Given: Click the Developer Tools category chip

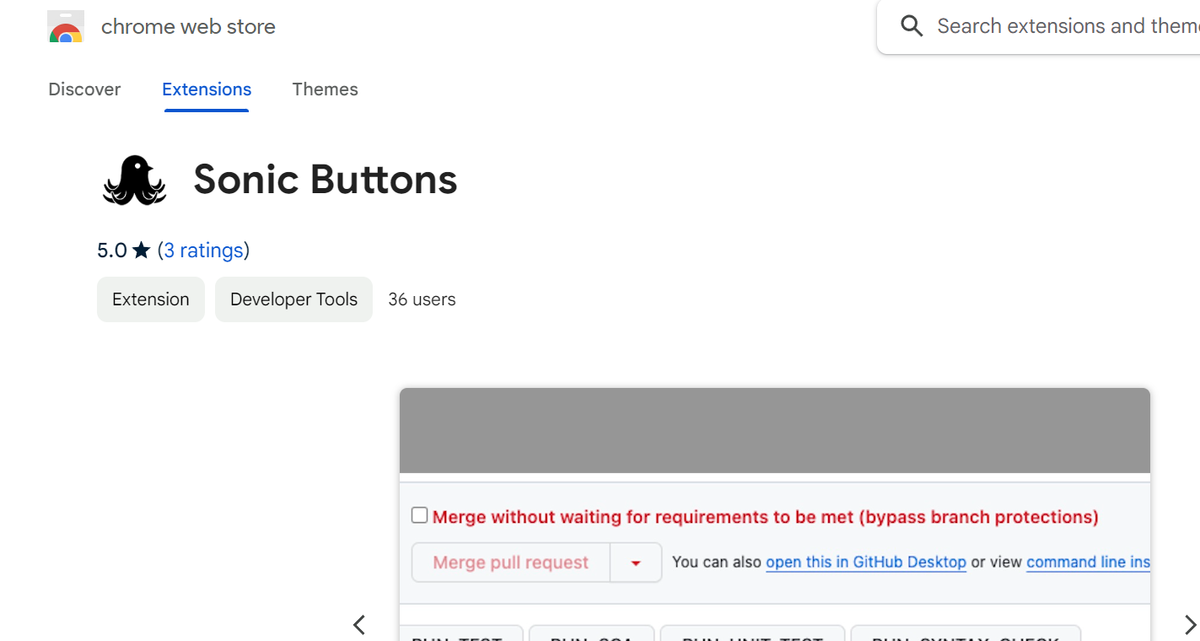Looking at the screenshot, I should 293,299.
